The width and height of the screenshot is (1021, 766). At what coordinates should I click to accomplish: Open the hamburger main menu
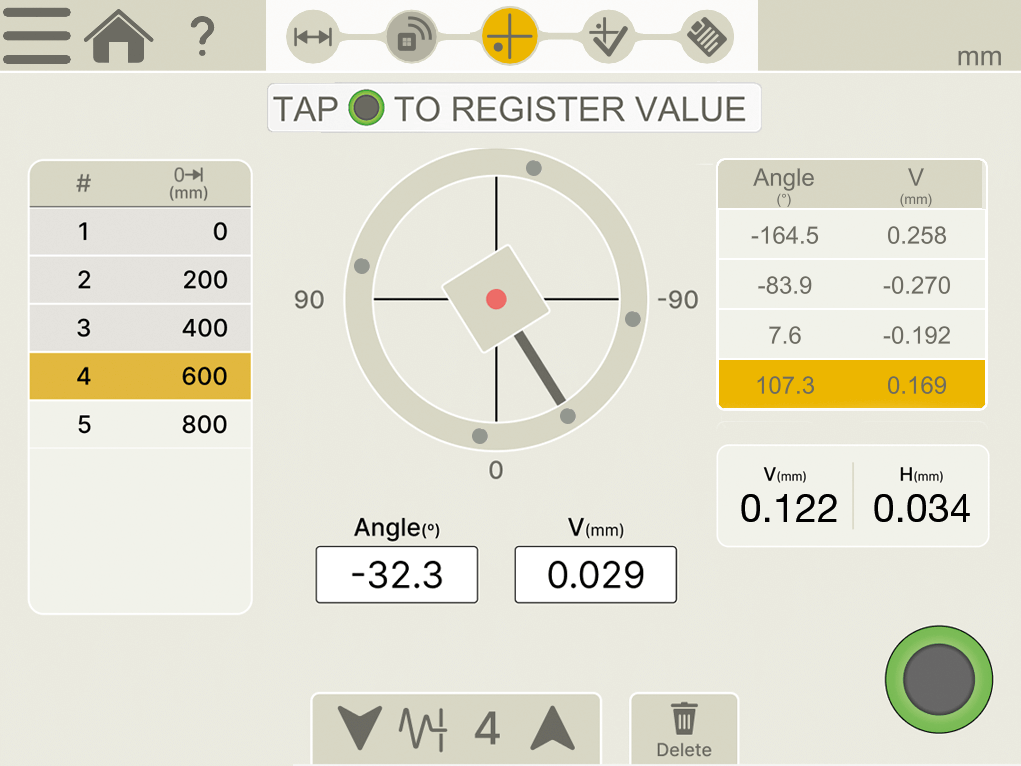(37, 36)
